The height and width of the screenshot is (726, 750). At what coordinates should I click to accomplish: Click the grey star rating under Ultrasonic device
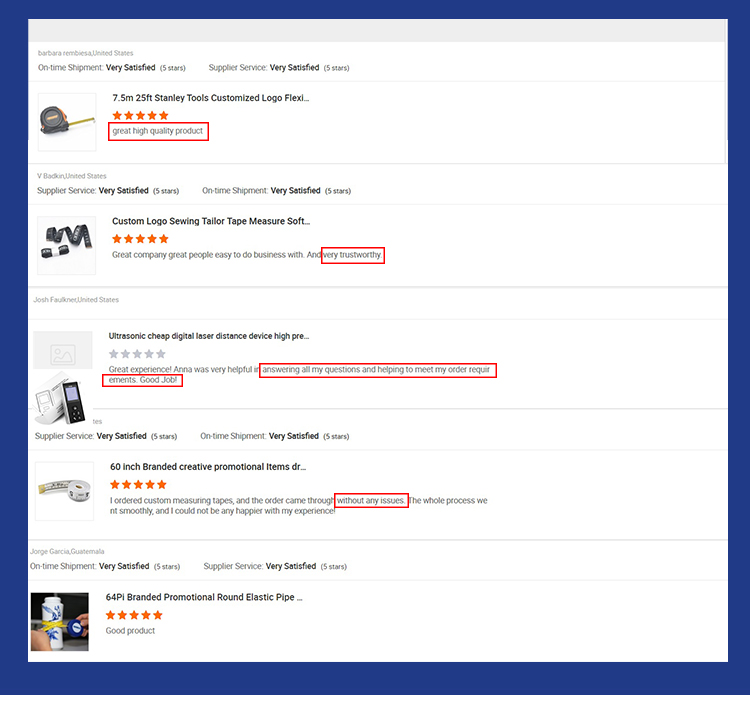click(137, 354)
